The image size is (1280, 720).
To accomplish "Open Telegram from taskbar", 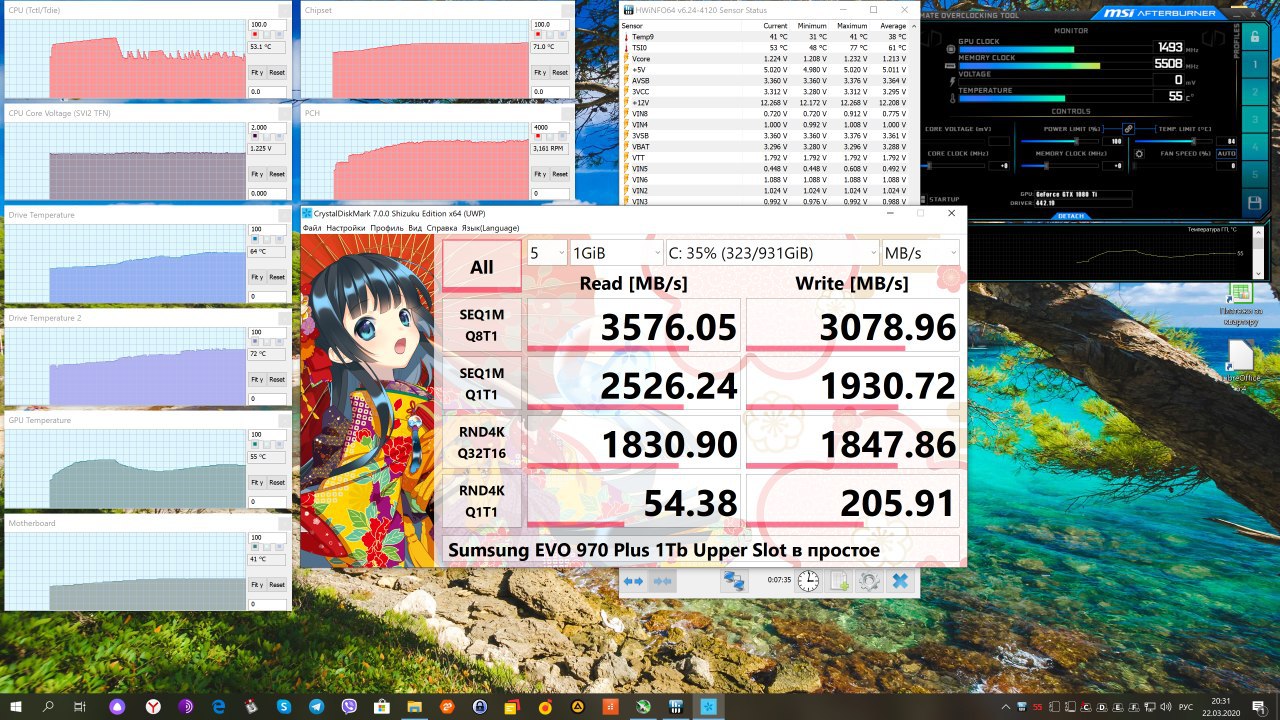I will point(316,706).
